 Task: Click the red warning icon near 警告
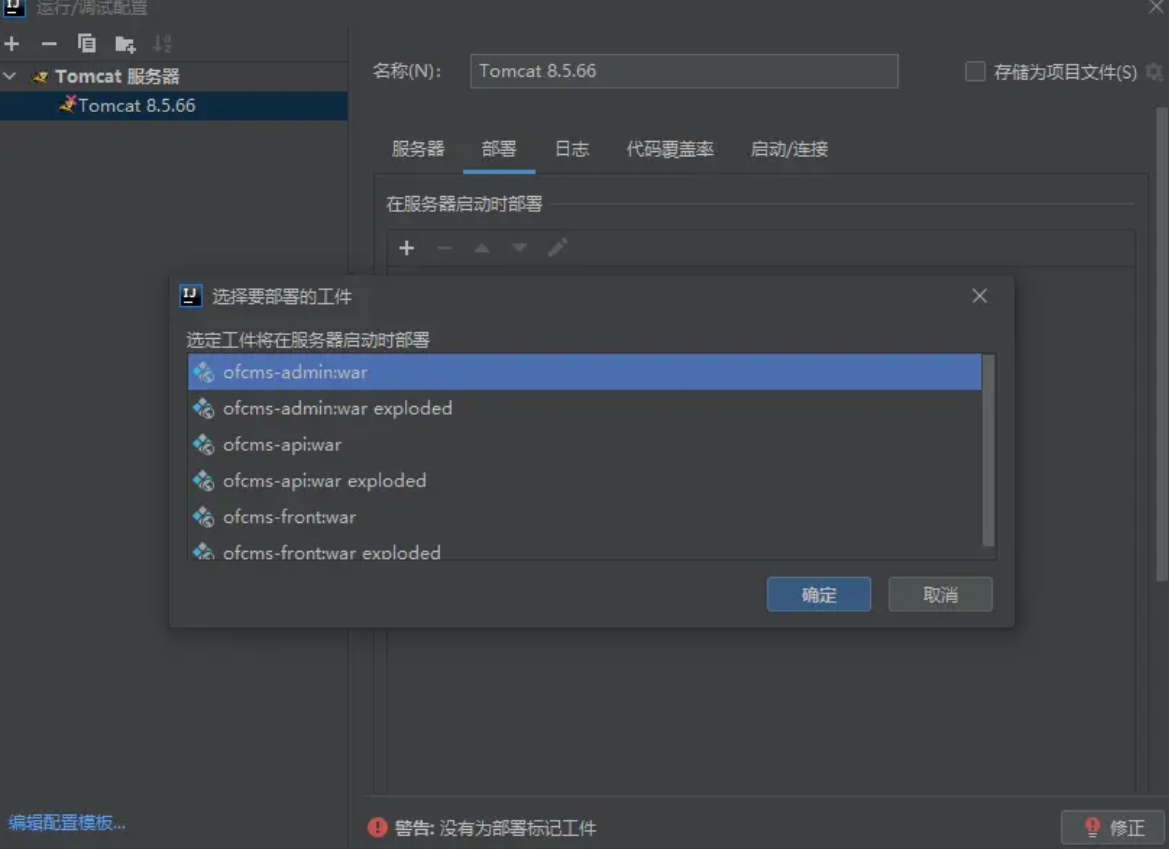377,827
